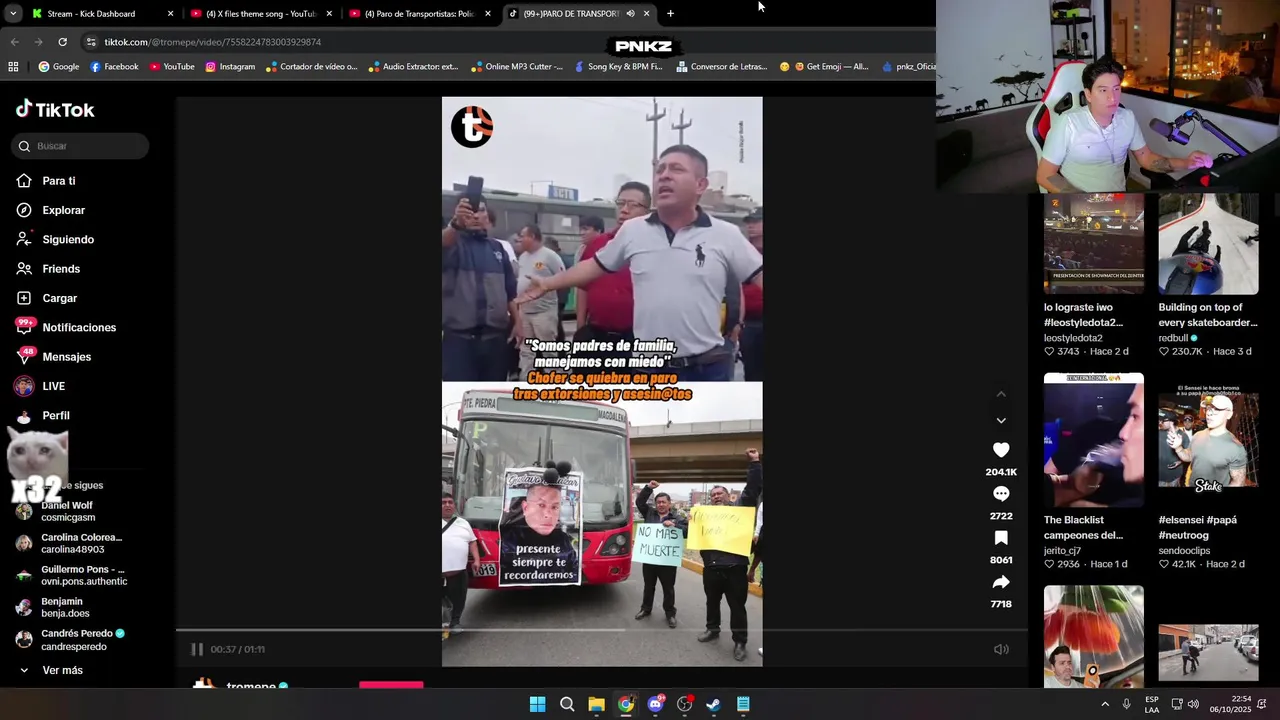Open Get Emoji bookmark
The image size is (1280, 720).
coord(824,67)
